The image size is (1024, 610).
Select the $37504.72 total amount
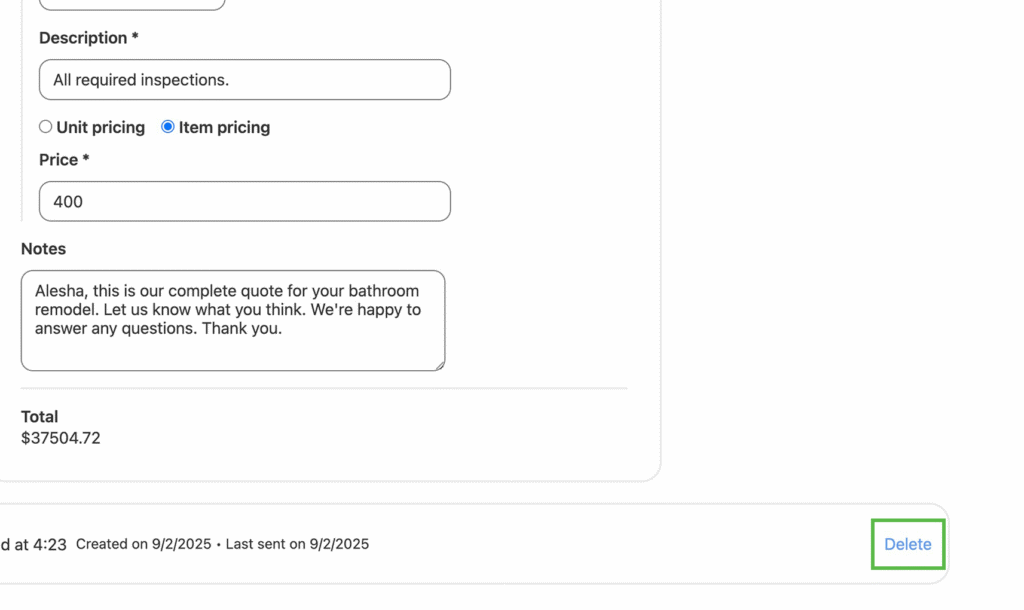[x=61, y=438]
